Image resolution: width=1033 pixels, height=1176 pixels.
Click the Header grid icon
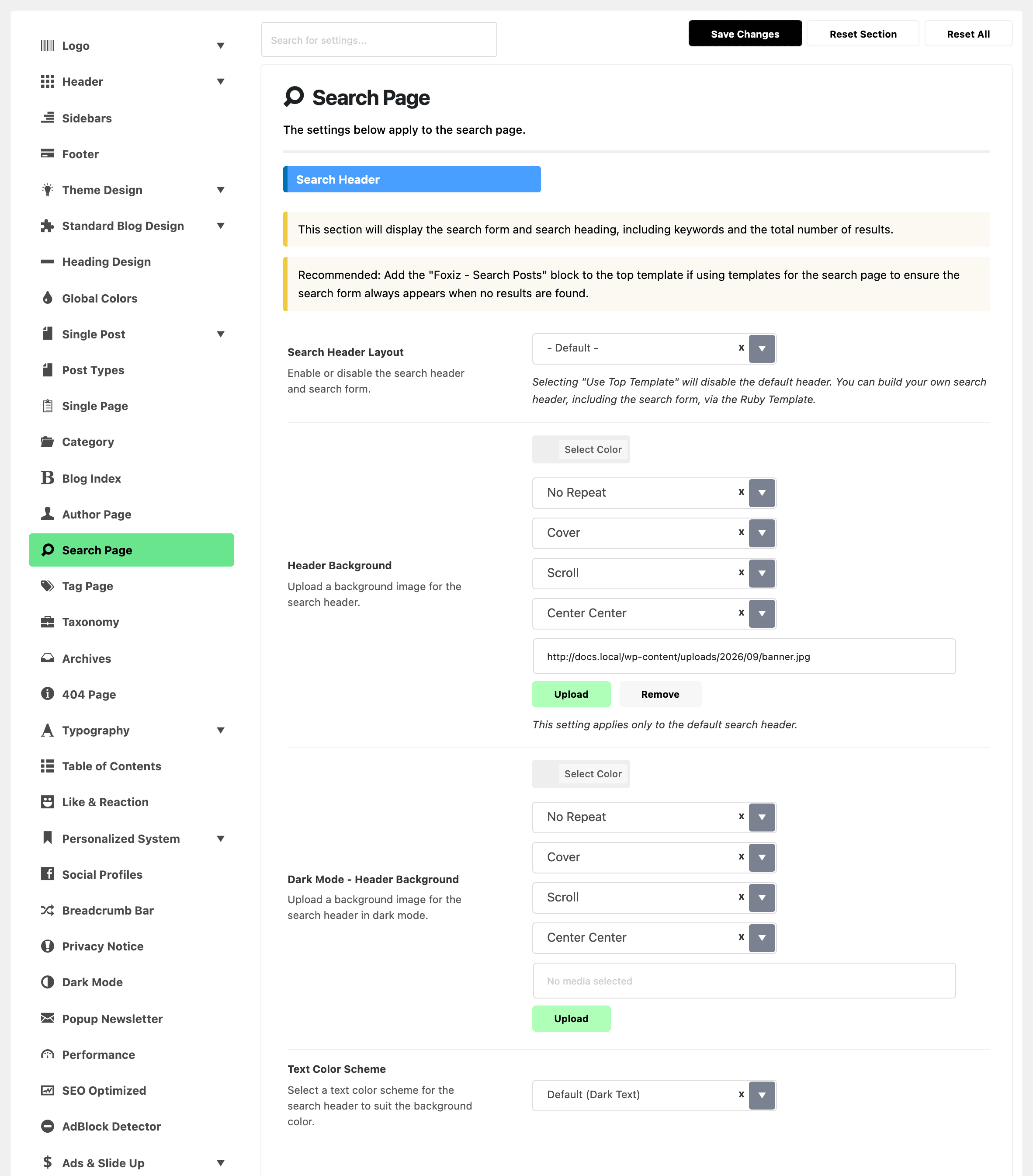(47, 82)
